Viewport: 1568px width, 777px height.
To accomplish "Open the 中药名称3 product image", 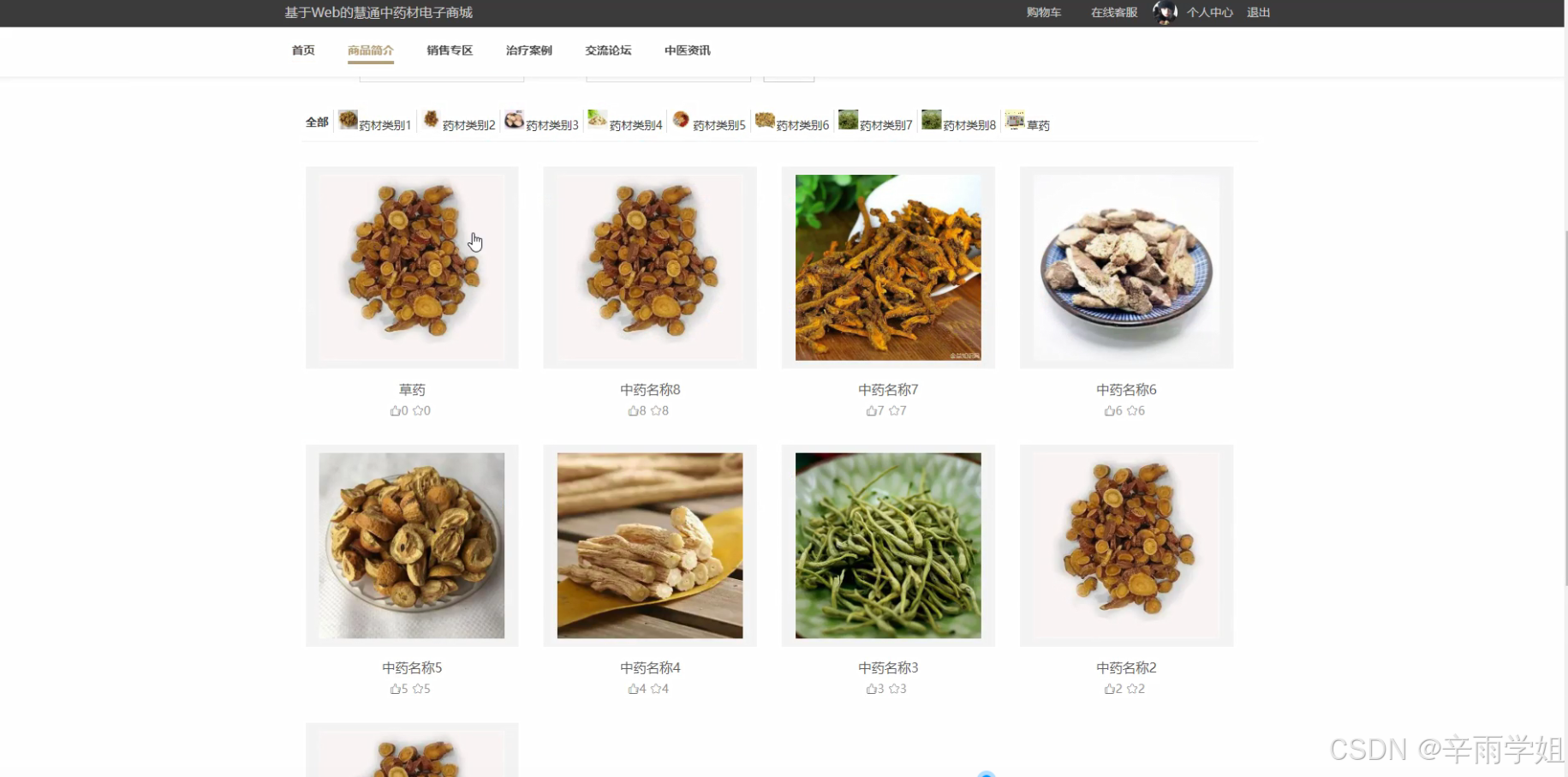I will (888, 546).
